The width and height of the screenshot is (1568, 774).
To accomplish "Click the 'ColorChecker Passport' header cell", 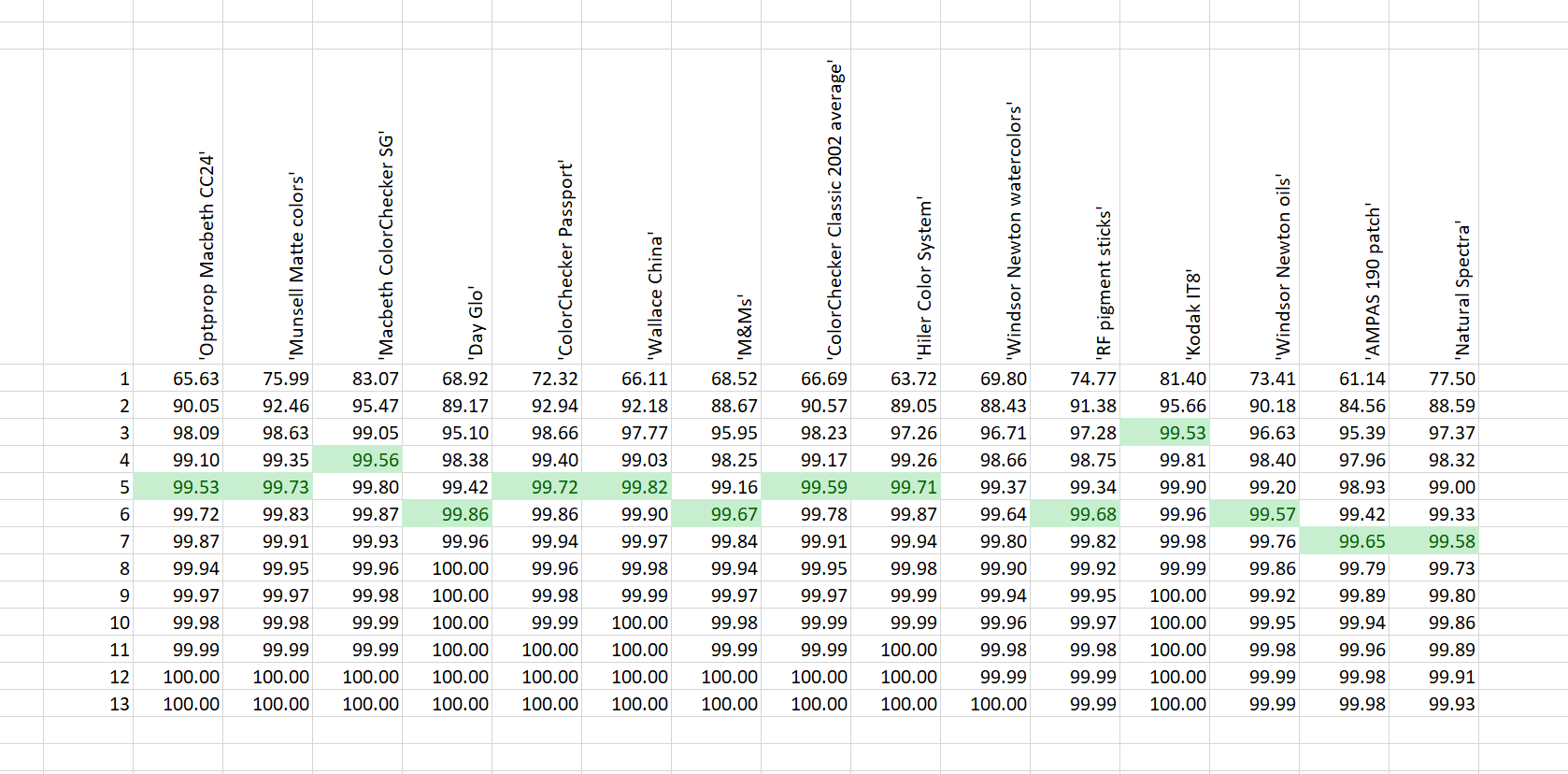I will 536,207.
